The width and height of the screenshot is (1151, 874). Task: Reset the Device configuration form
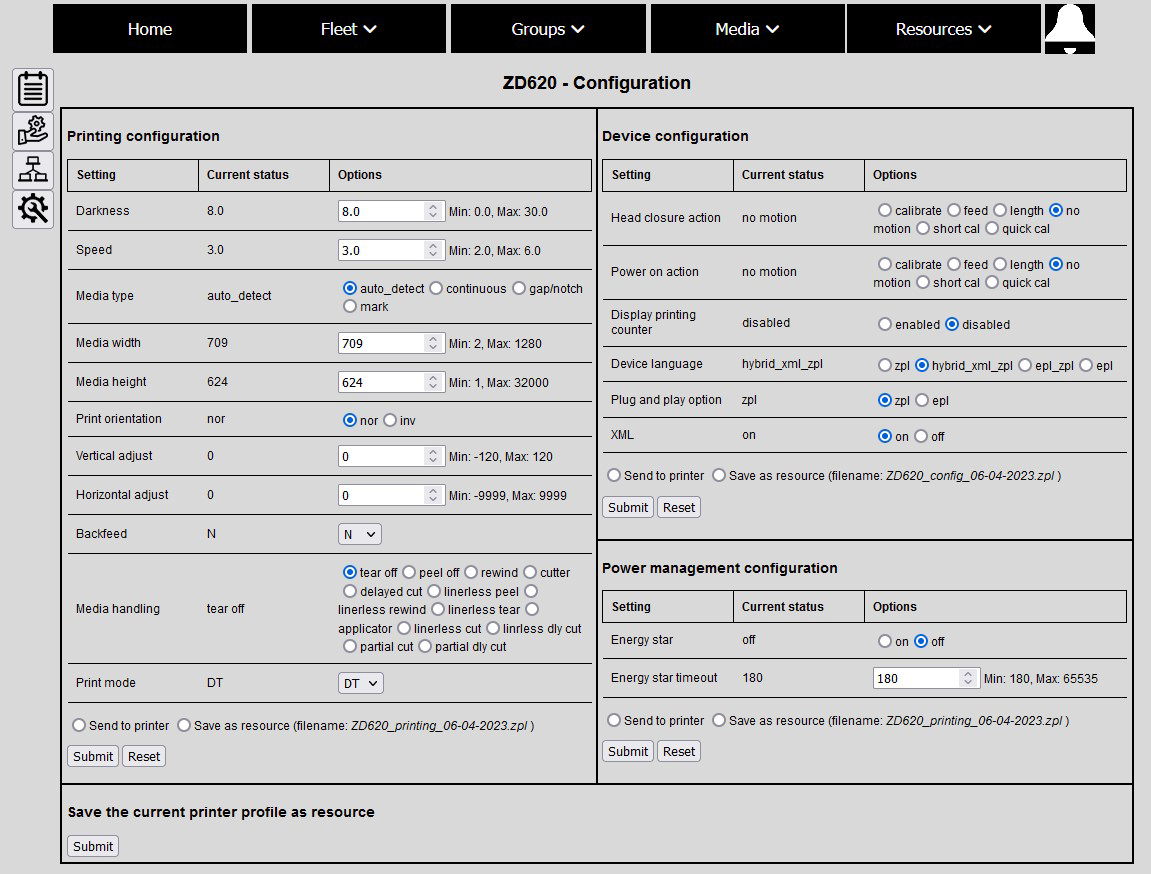[679, 507]
